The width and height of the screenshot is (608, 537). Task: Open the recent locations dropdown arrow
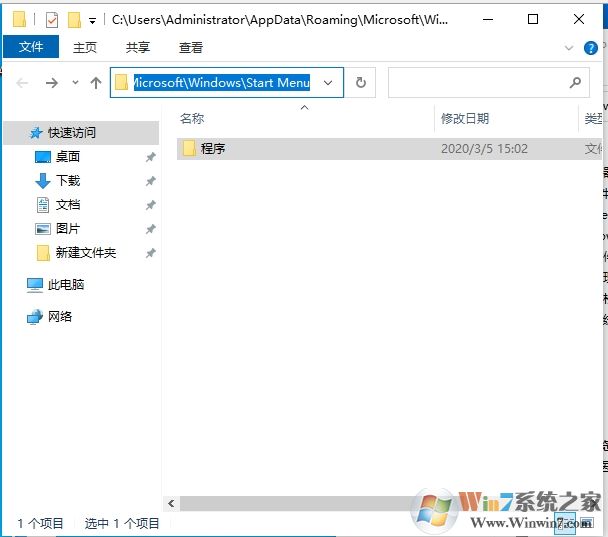[75, 82]
